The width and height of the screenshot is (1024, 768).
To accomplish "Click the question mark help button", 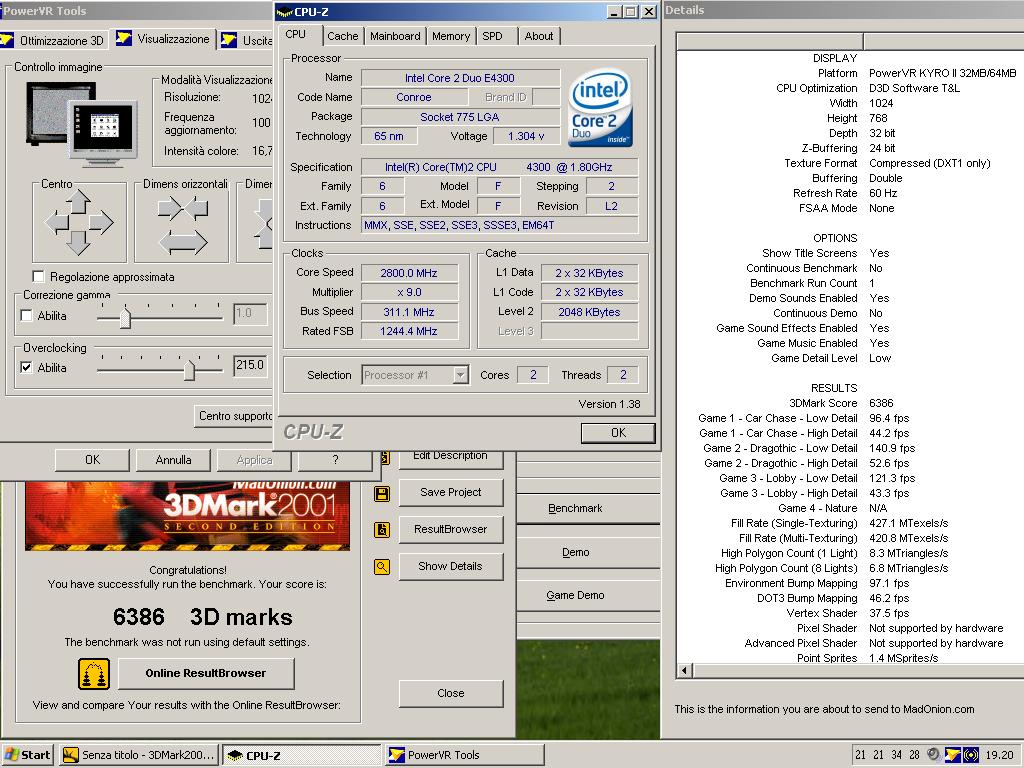I will pyautogui.click(x=335, y=460).
